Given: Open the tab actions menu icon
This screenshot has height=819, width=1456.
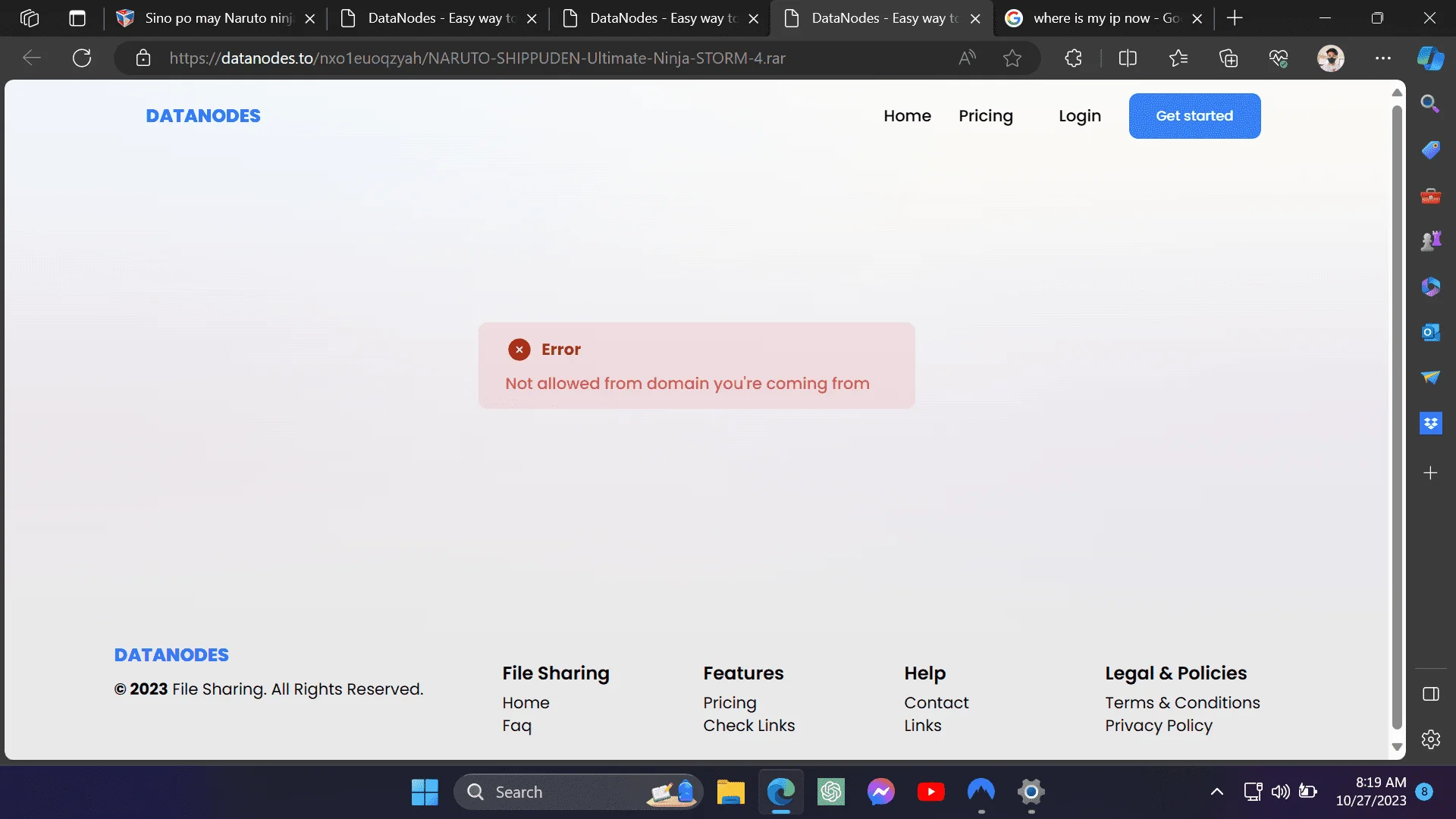Looking at the screenshot, I should coord(77,18).
